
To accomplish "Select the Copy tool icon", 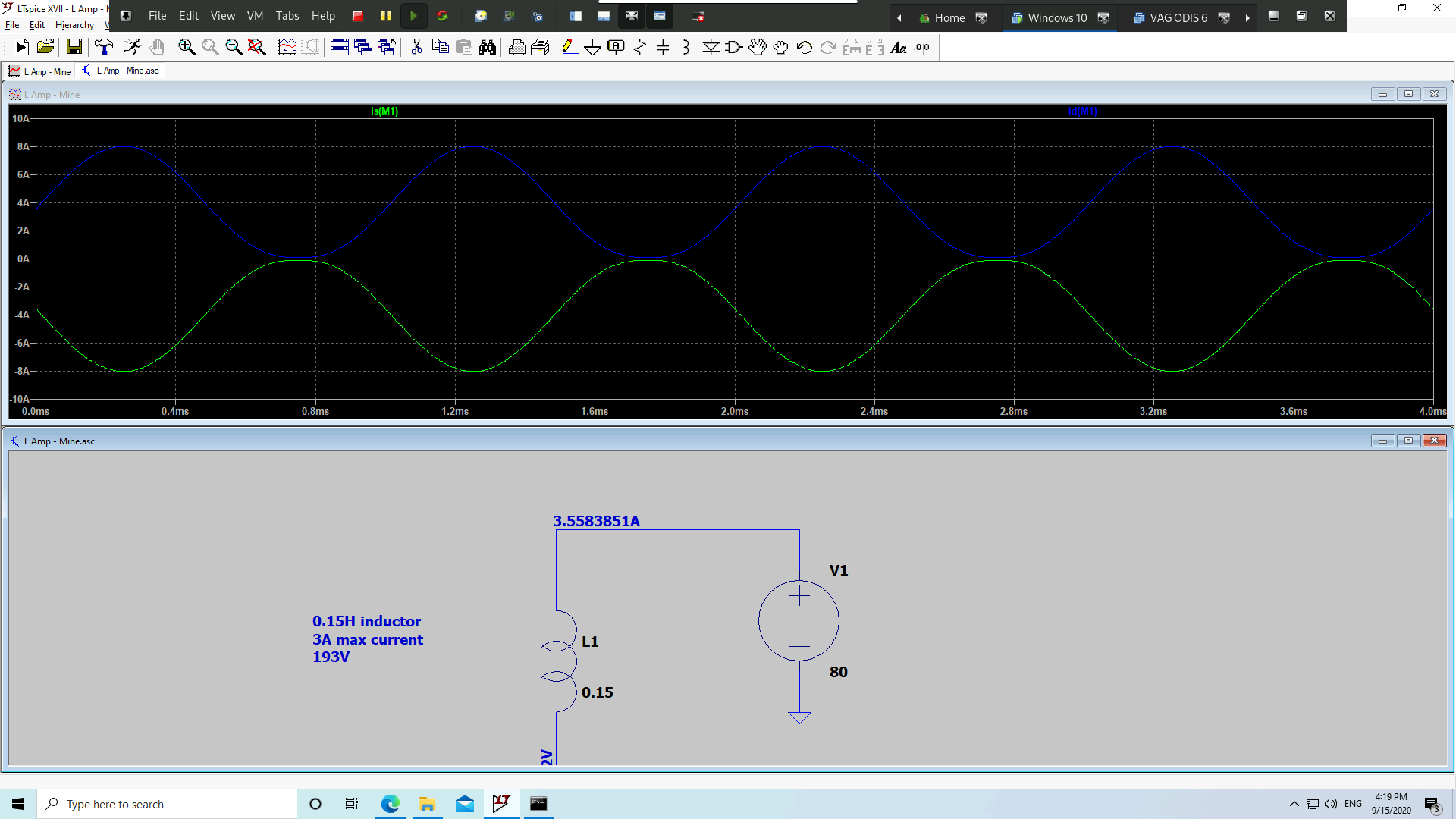I will (x=440, y=48).
